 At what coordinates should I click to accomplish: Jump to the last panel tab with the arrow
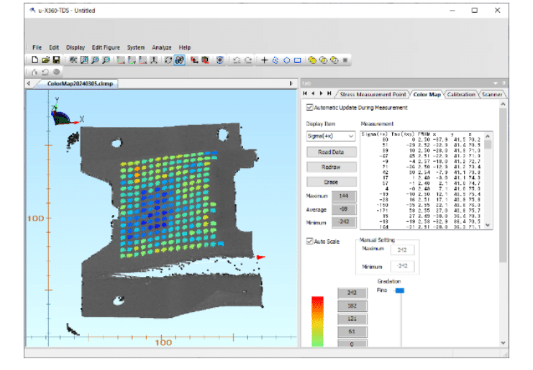point(329,93)
